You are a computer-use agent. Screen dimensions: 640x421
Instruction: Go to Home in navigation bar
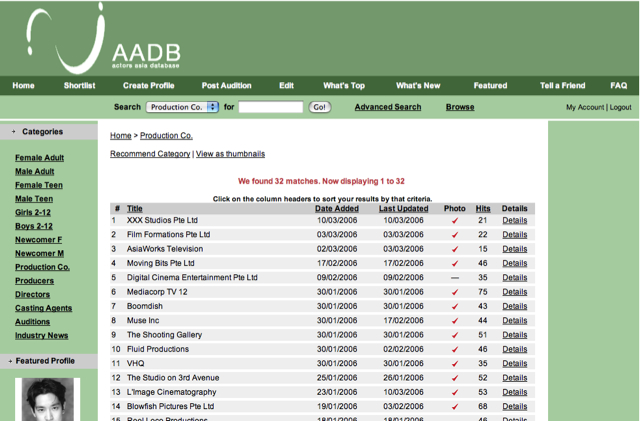[23, 85]
